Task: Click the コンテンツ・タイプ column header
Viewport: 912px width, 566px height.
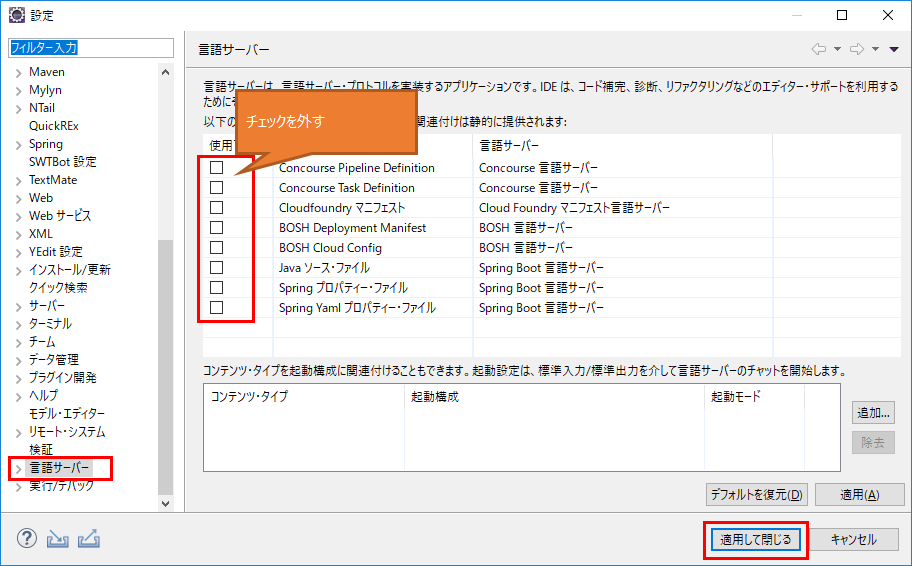Action: 304,397
